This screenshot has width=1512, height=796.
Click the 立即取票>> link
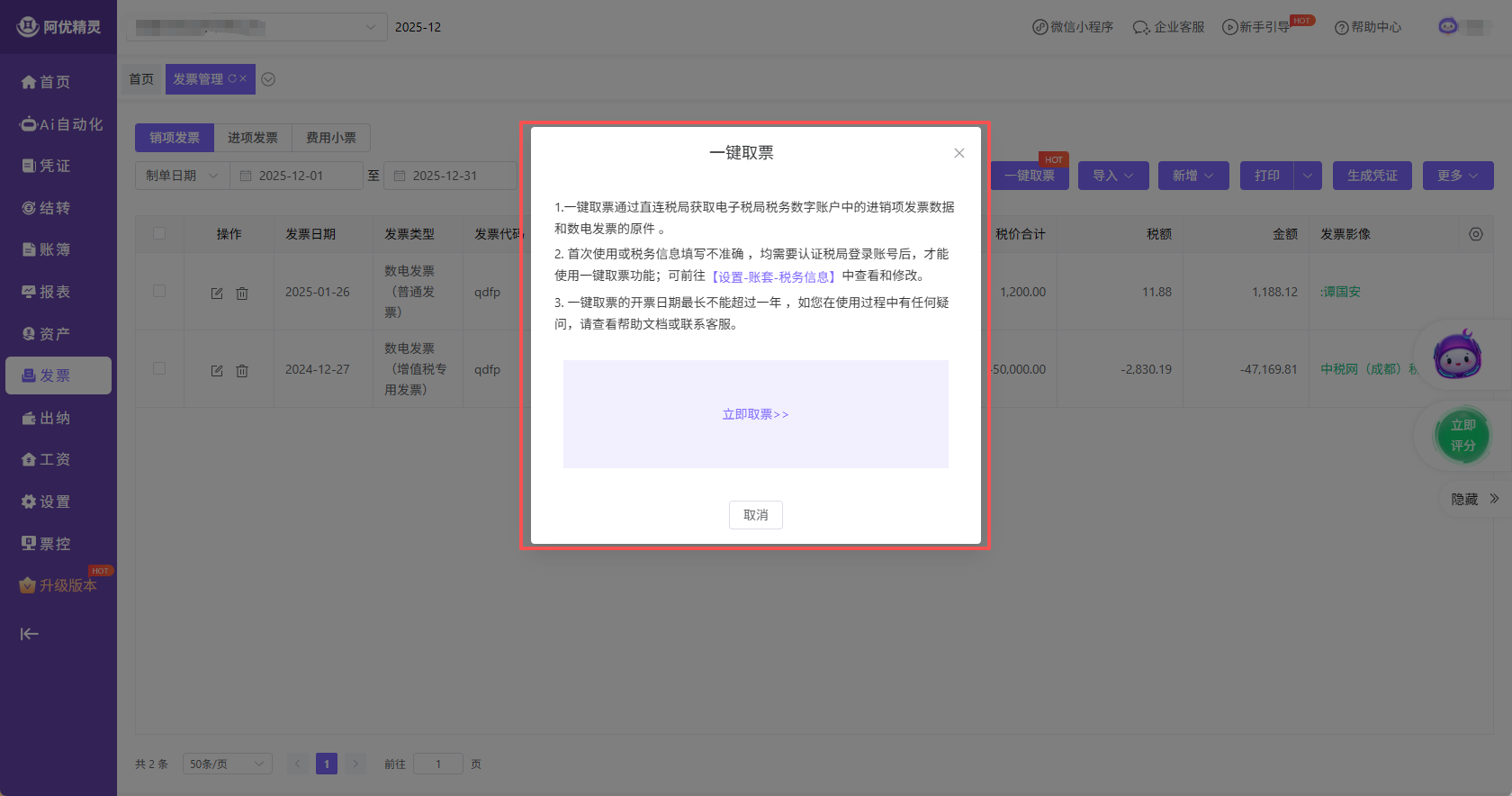coord(755,414)
